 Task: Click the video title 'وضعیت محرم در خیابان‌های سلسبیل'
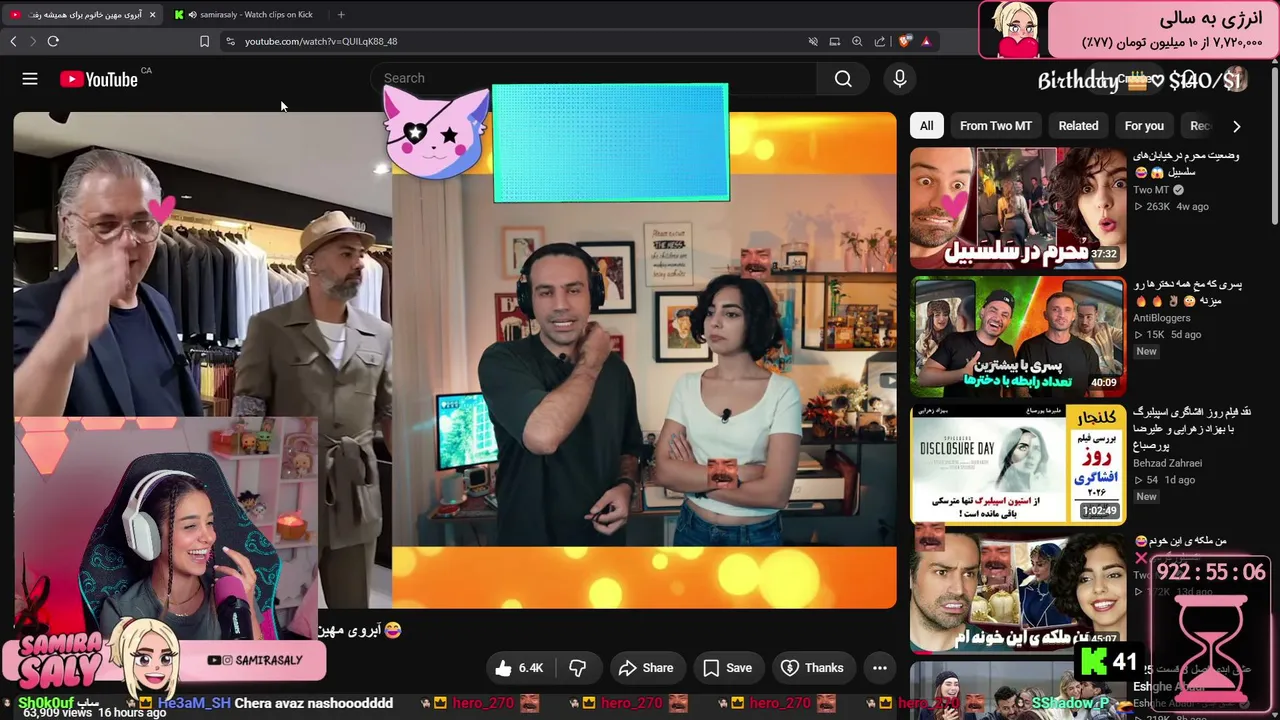coord(1186,164)
